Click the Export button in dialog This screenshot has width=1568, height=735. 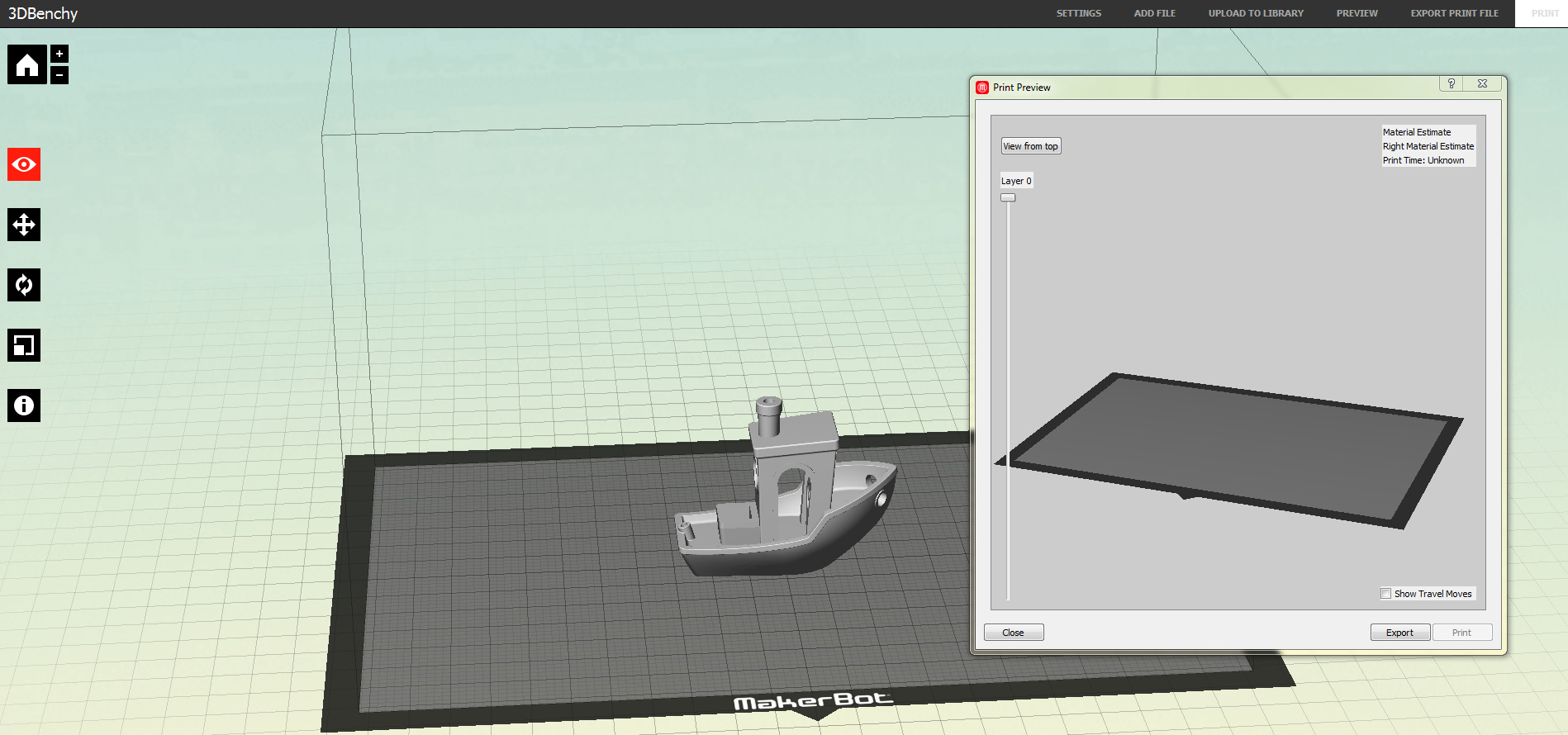pyautogui.click(x=1399, y=633)
